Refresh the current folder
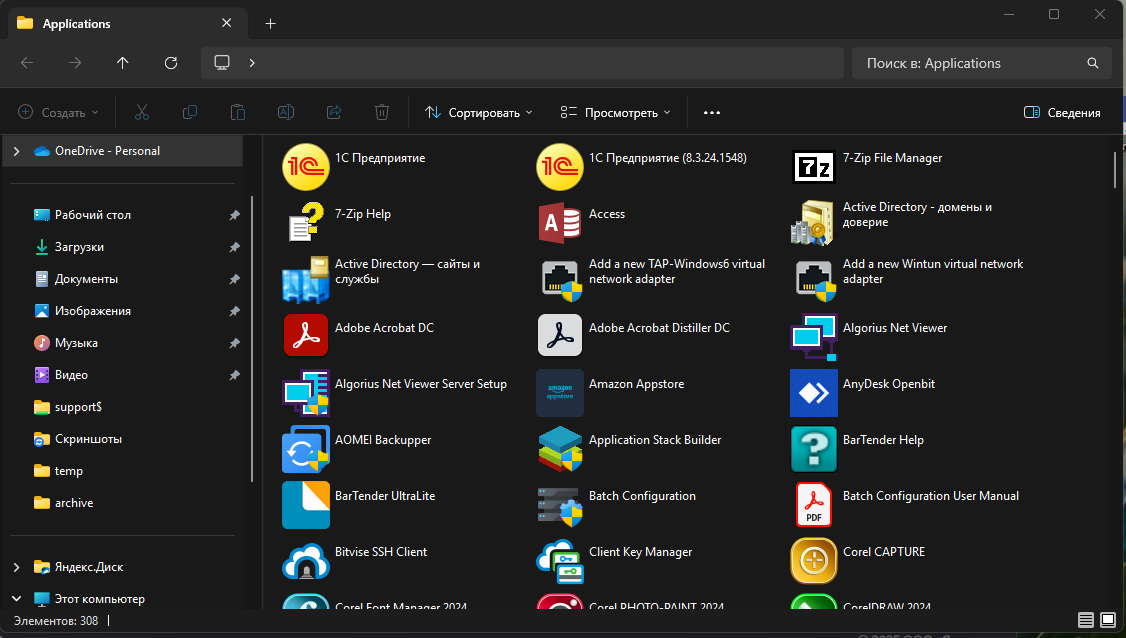Image resolution: width=1126 pixels, height=638 pixels. tap(171, 63)
